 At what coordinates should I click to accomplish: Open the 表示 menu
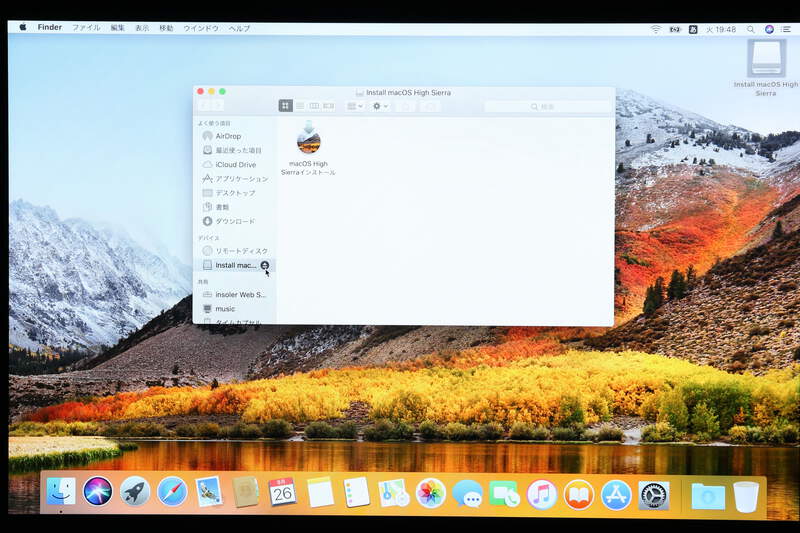click(x=142, y=28)
